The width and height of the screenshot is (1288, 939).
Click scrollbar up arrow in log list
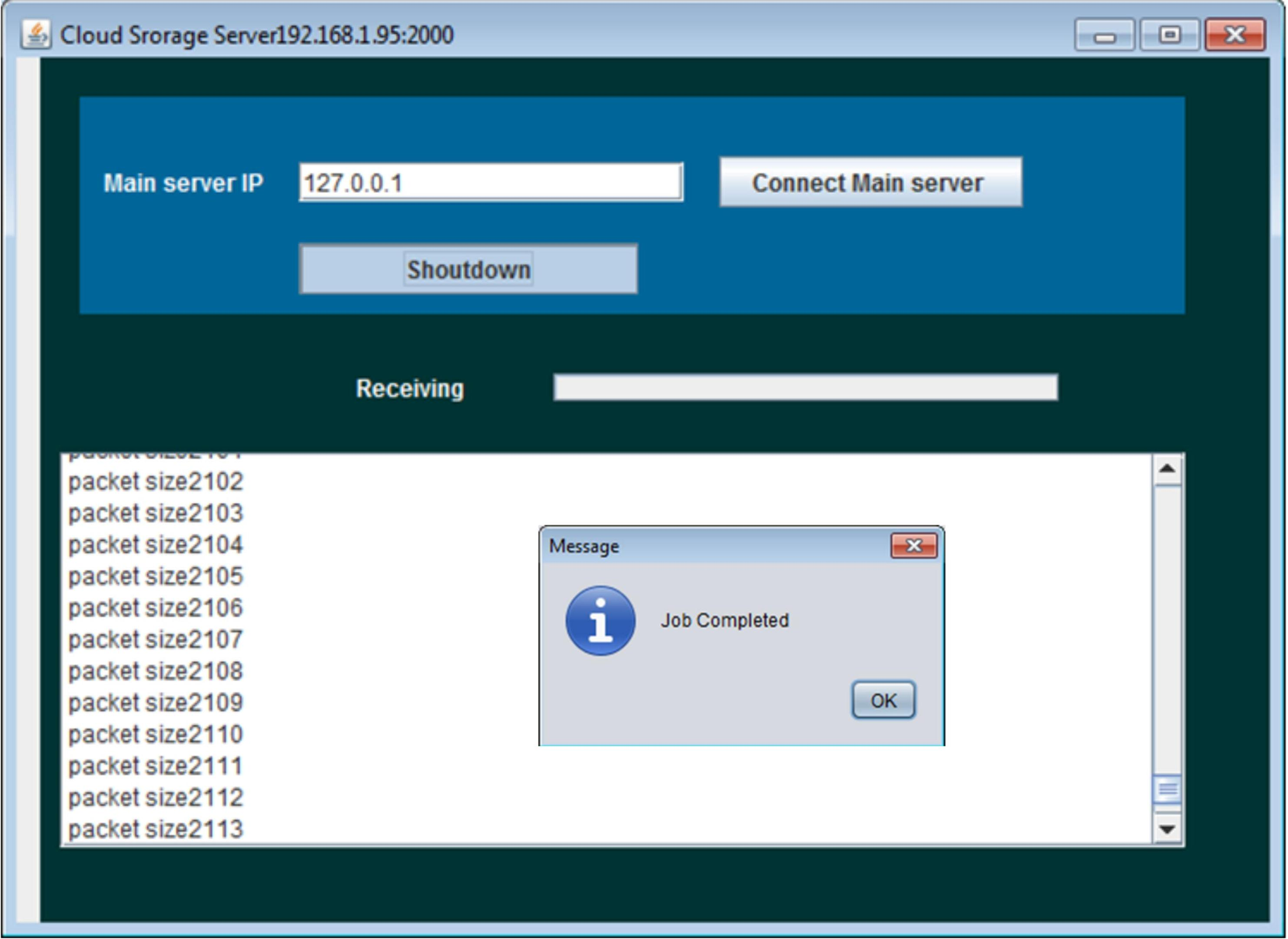(x=1167, y=469)
